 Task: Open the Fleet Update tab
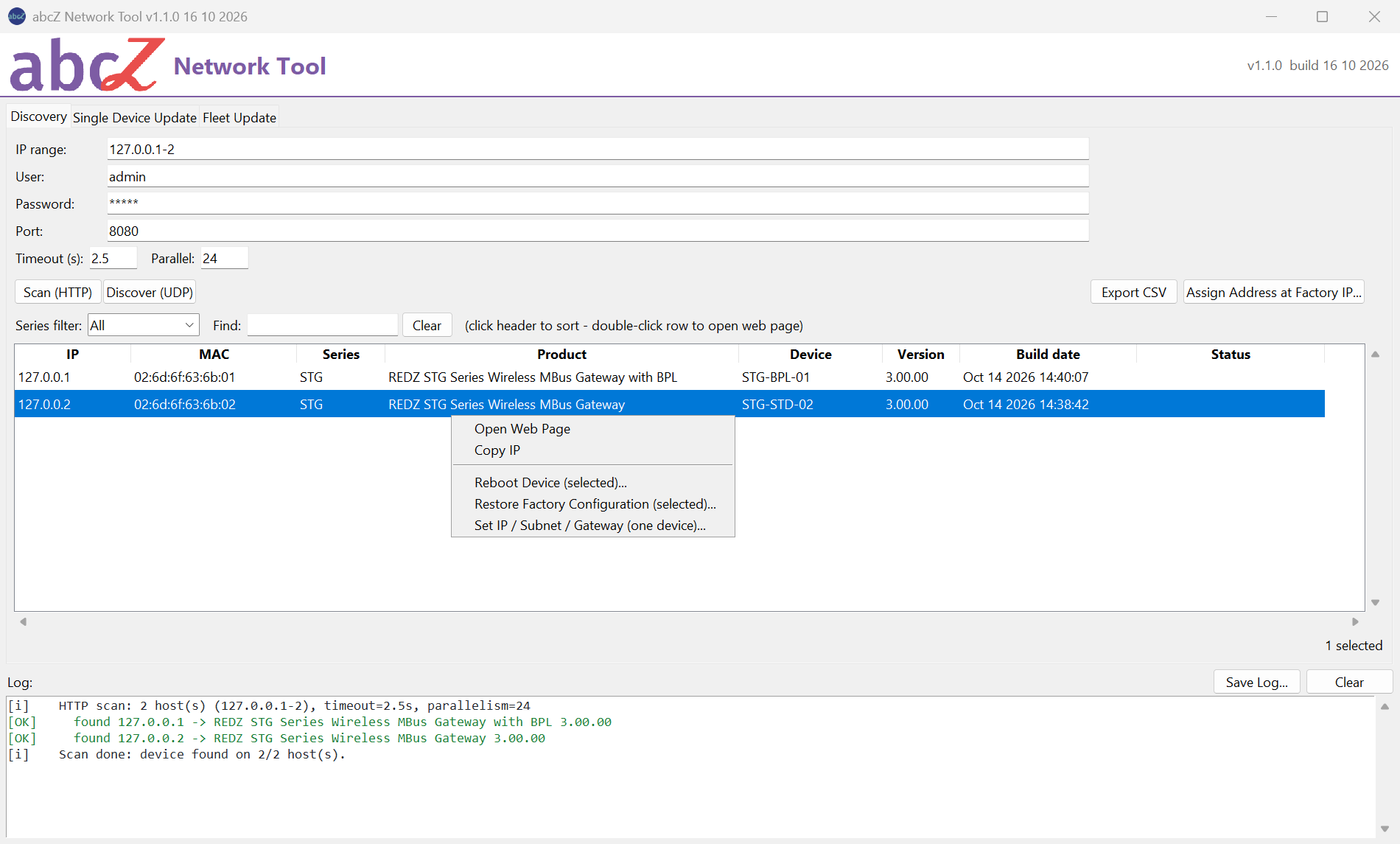click(x=239, y=117)
